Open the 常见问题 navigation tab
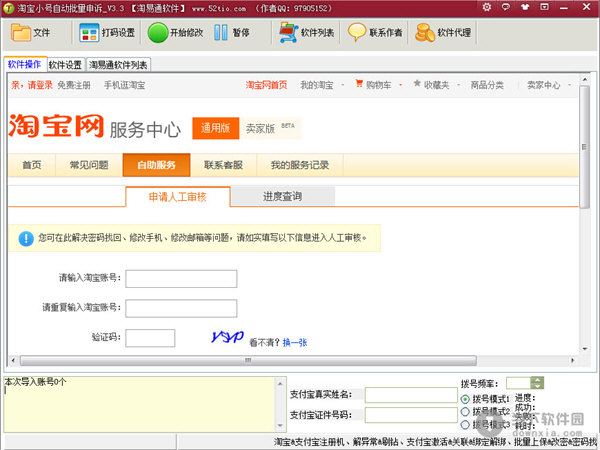This screenshot has height=450, width=600. point(89,165)
